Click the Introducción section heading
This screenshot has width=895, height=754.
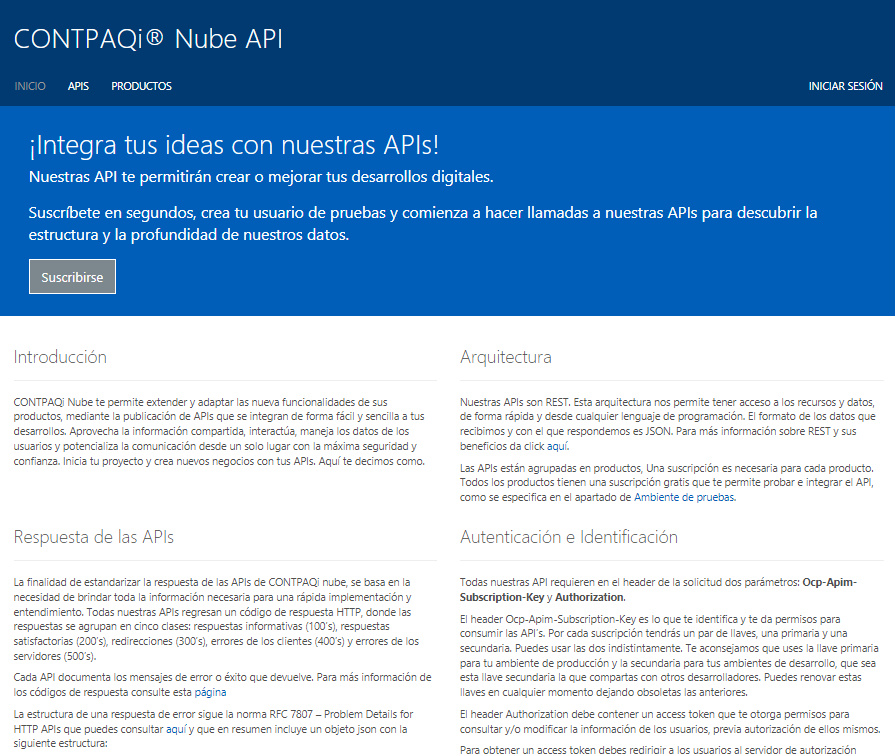(x=60, y=357)
